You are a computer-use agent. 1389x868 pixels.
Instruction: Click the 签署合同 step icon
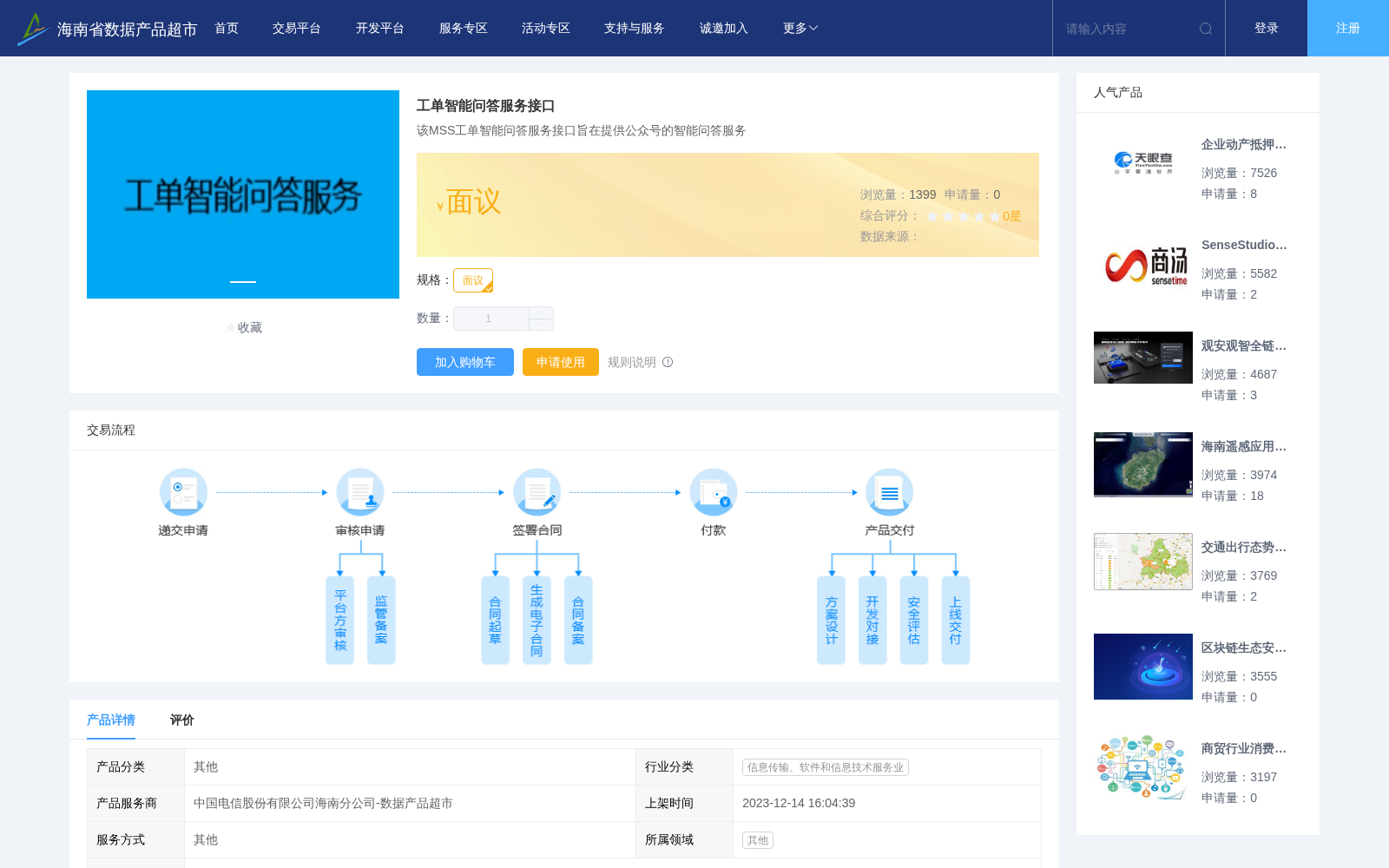[x=537, y=492]
